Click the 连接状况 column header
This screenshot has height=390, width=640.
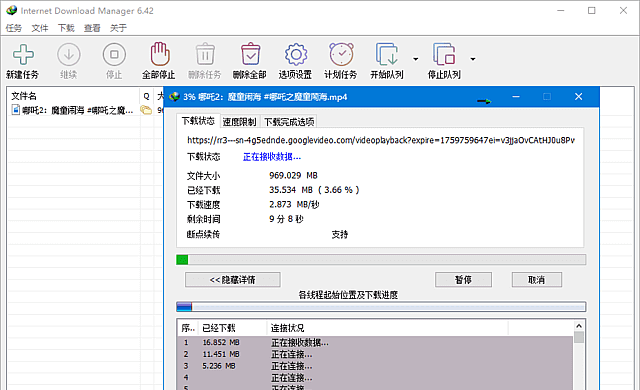point(388,328)
